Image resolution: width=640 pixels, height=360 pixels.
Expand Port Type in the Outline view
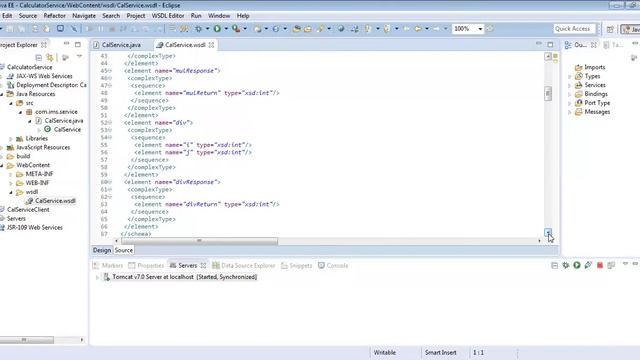(570, 103)
